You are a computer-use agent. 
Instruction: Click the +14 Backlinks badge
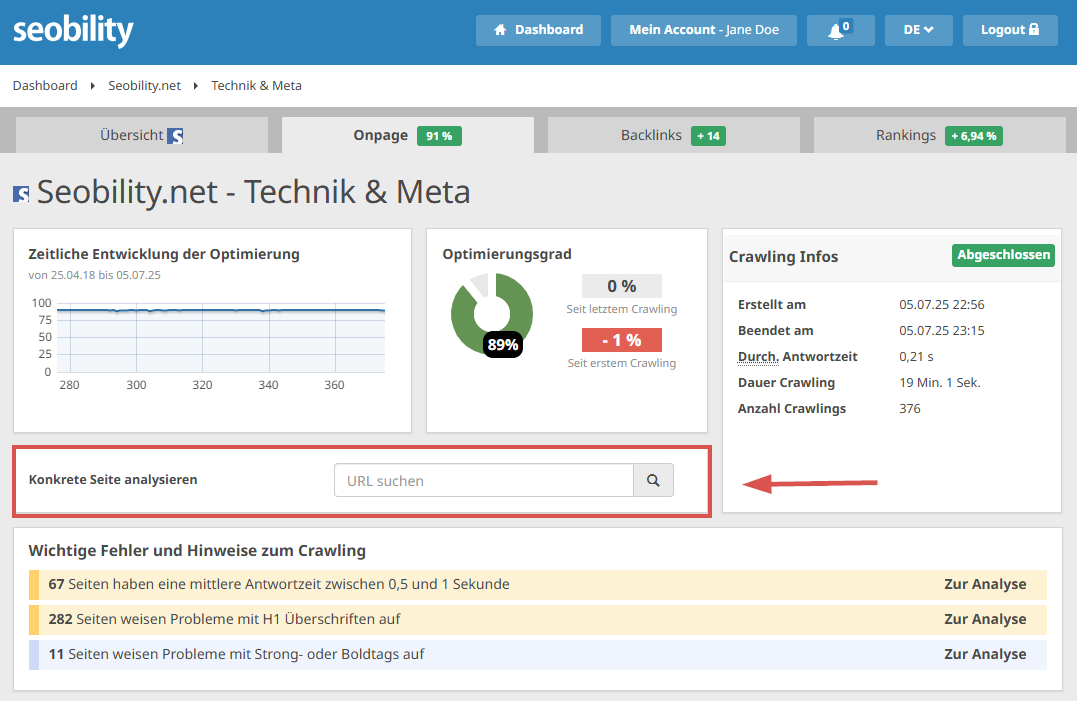click(708, 136)
